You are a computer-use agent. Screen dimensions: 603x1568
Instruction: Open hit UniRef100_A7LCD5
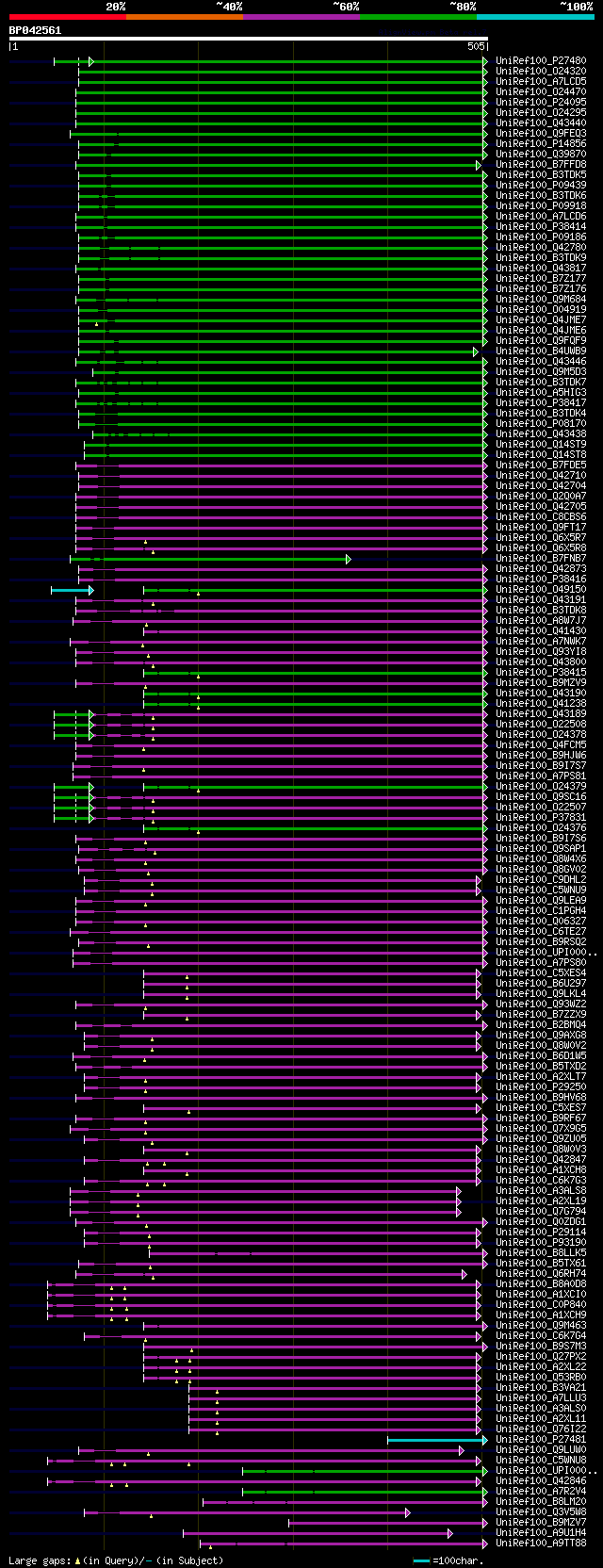(x=541, y=82)
